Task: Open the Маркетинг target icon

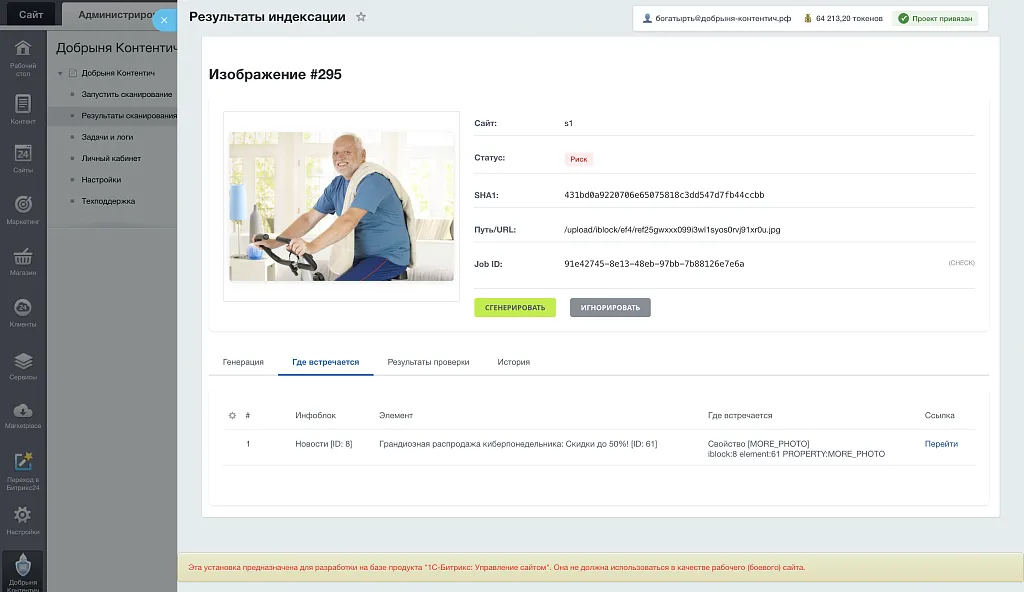Action: 23,209
